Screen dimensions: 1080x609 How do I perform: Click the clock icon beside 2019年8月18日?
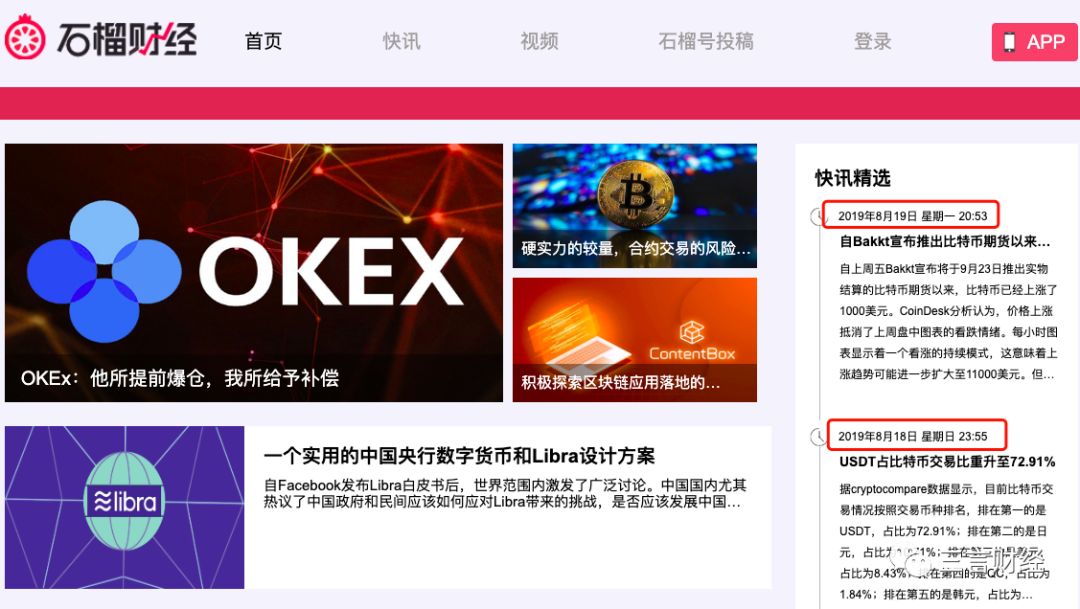[x=818, y=437]
